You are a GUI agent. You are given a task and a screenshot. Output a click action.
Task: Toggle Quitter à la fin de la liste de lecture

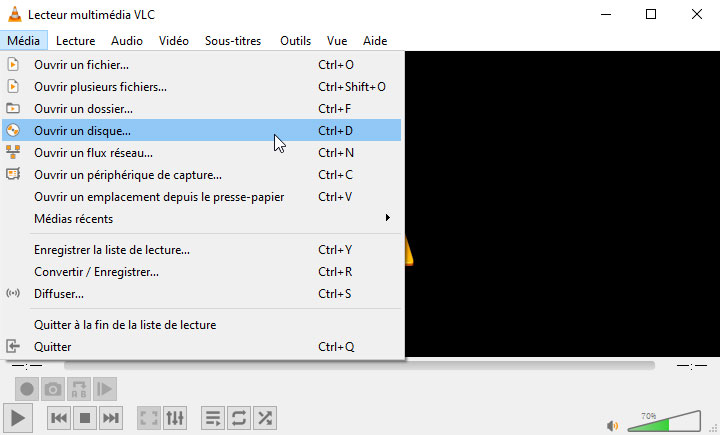point(202,324)
